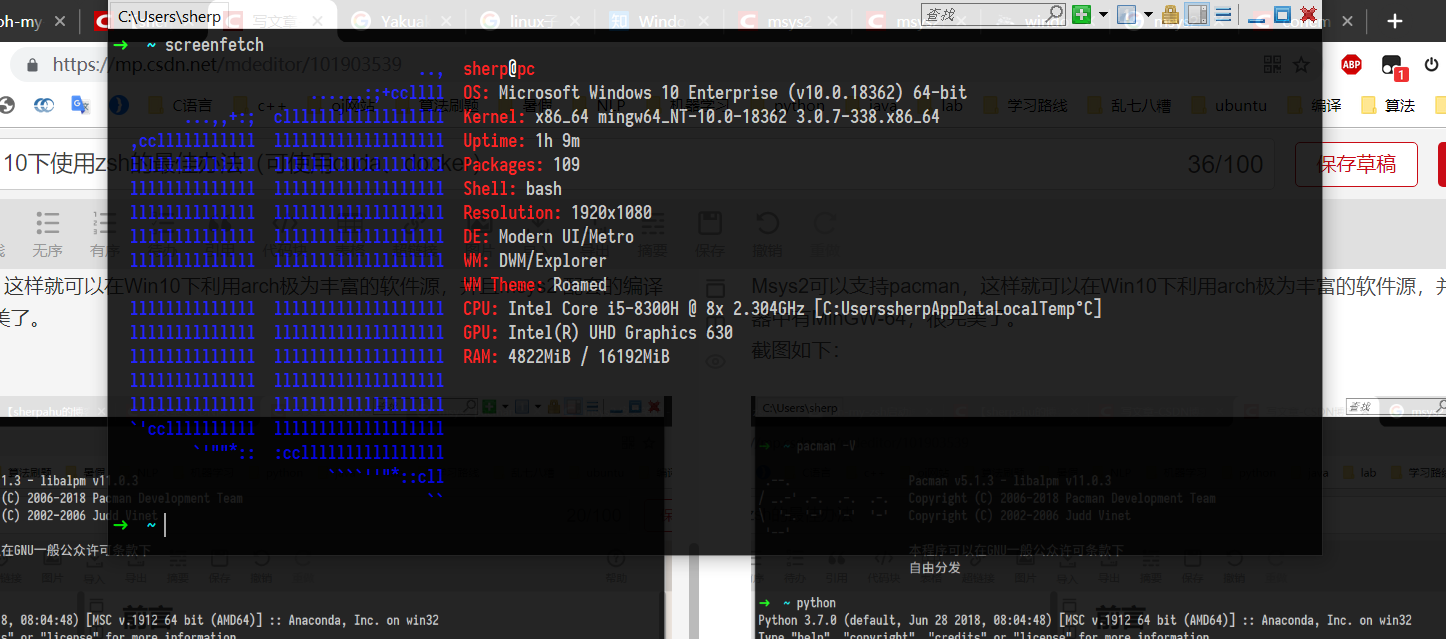Click the 撤销 undo icon
The image size is (1446, 639).
pyautogui.click(x=767, y=222)
